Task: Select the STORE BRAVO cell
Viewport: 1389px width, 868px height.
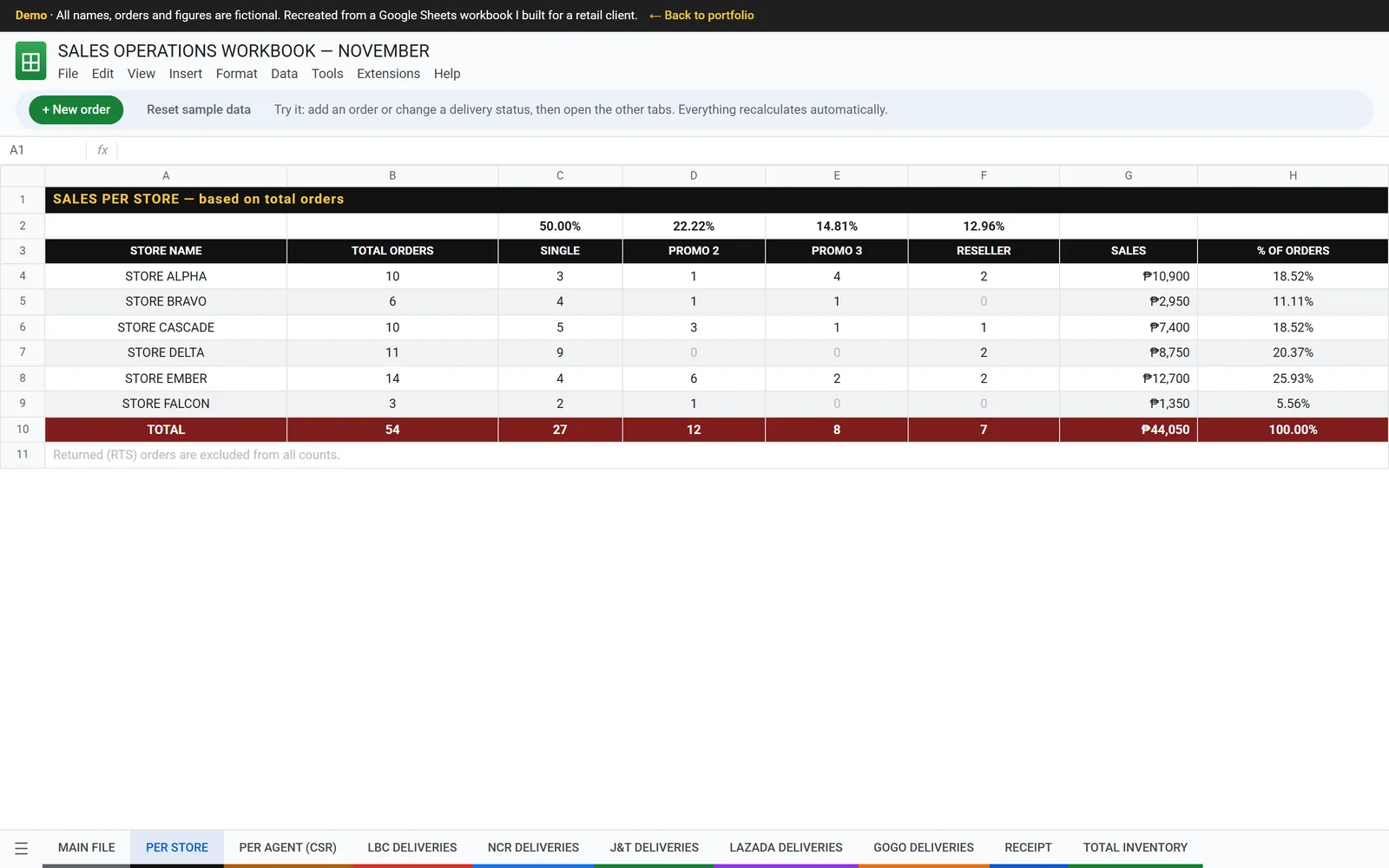Action: coord(166,302)
